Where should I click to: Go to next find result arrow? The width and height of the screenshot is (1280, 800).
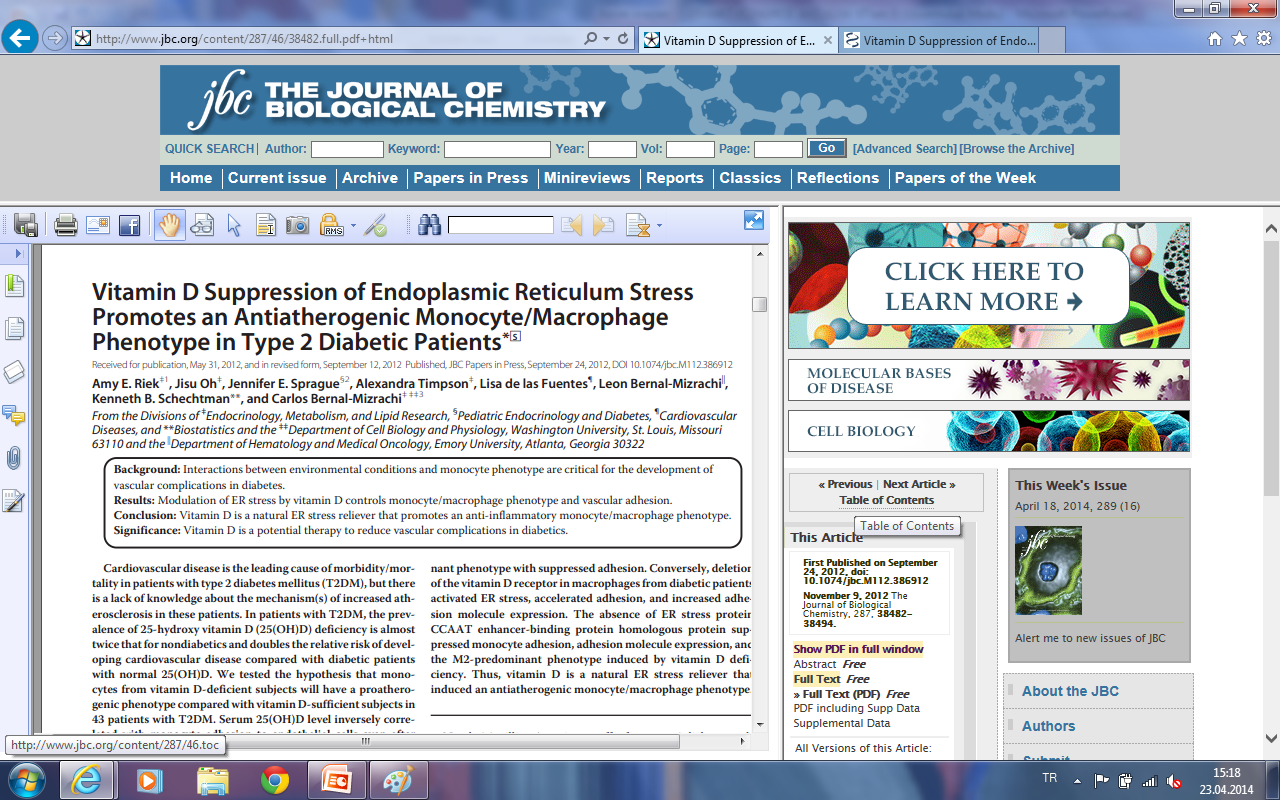click(x=603, y=225)
